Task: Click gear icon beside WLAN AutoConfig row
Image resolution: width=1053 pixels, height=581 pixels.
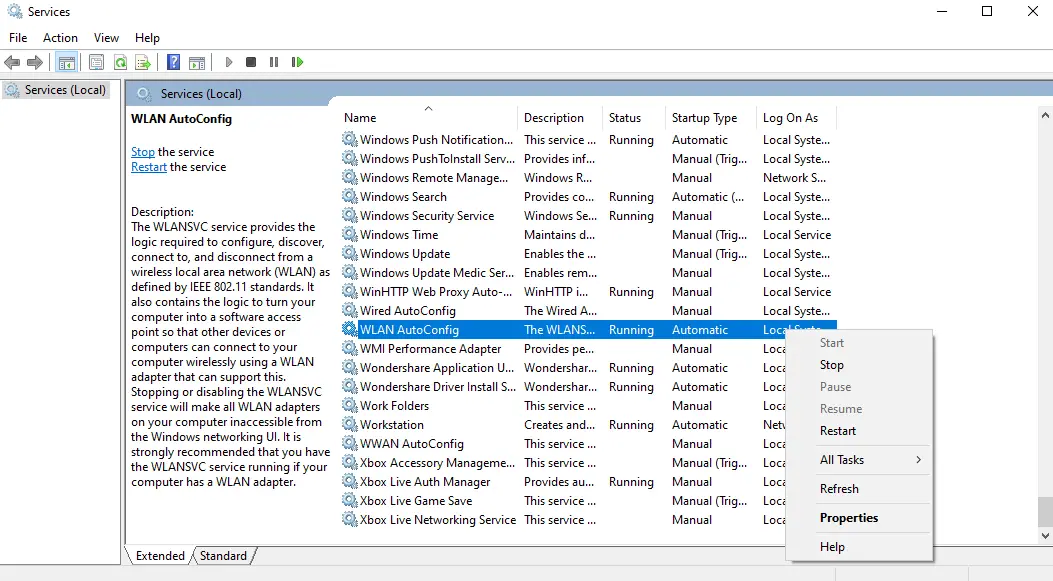Action: [x=349, y=329]
